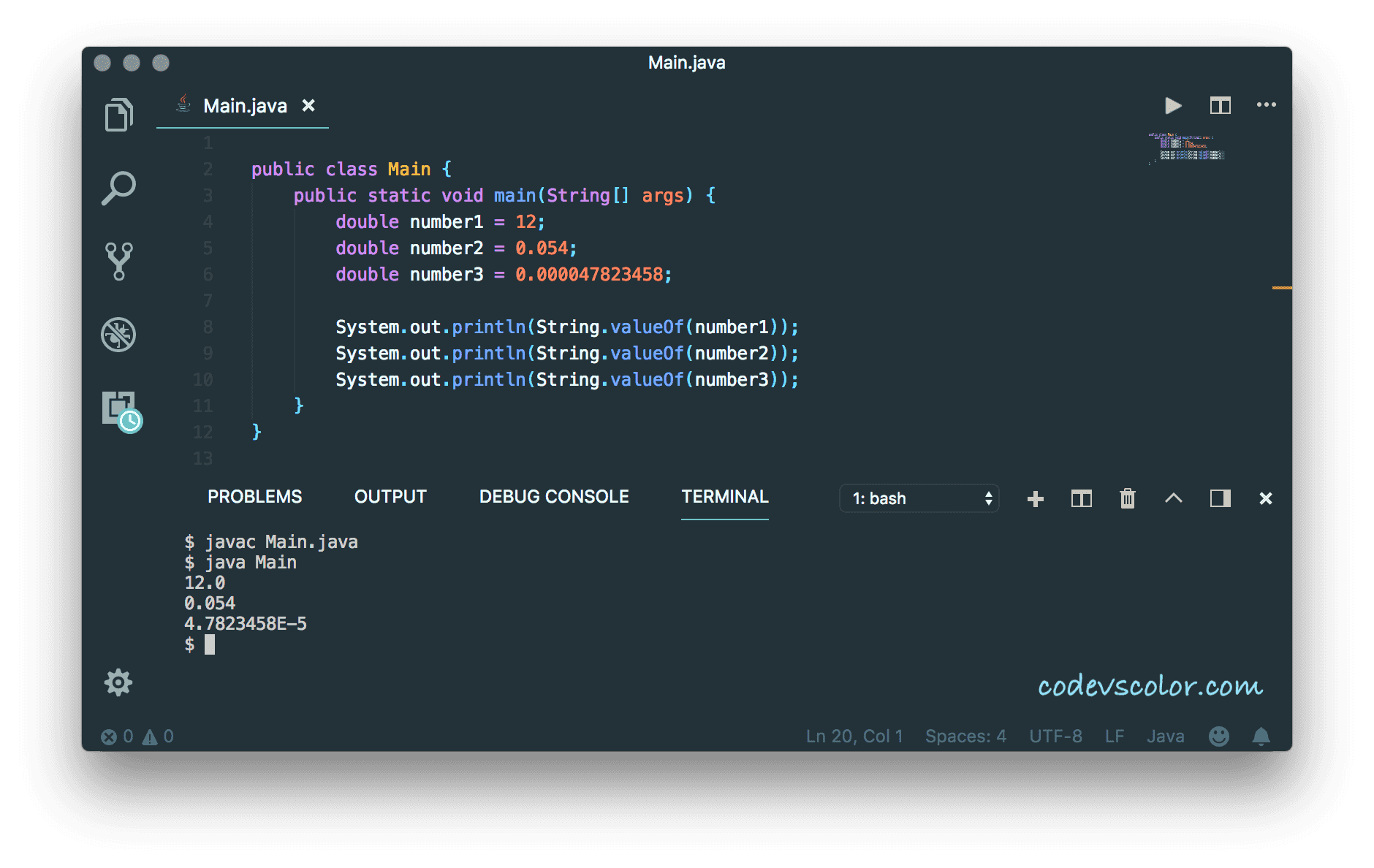The width and height of the screenshot is (1374, 868).
Task: Run the code with play button
Action: tap(1173, 106)
